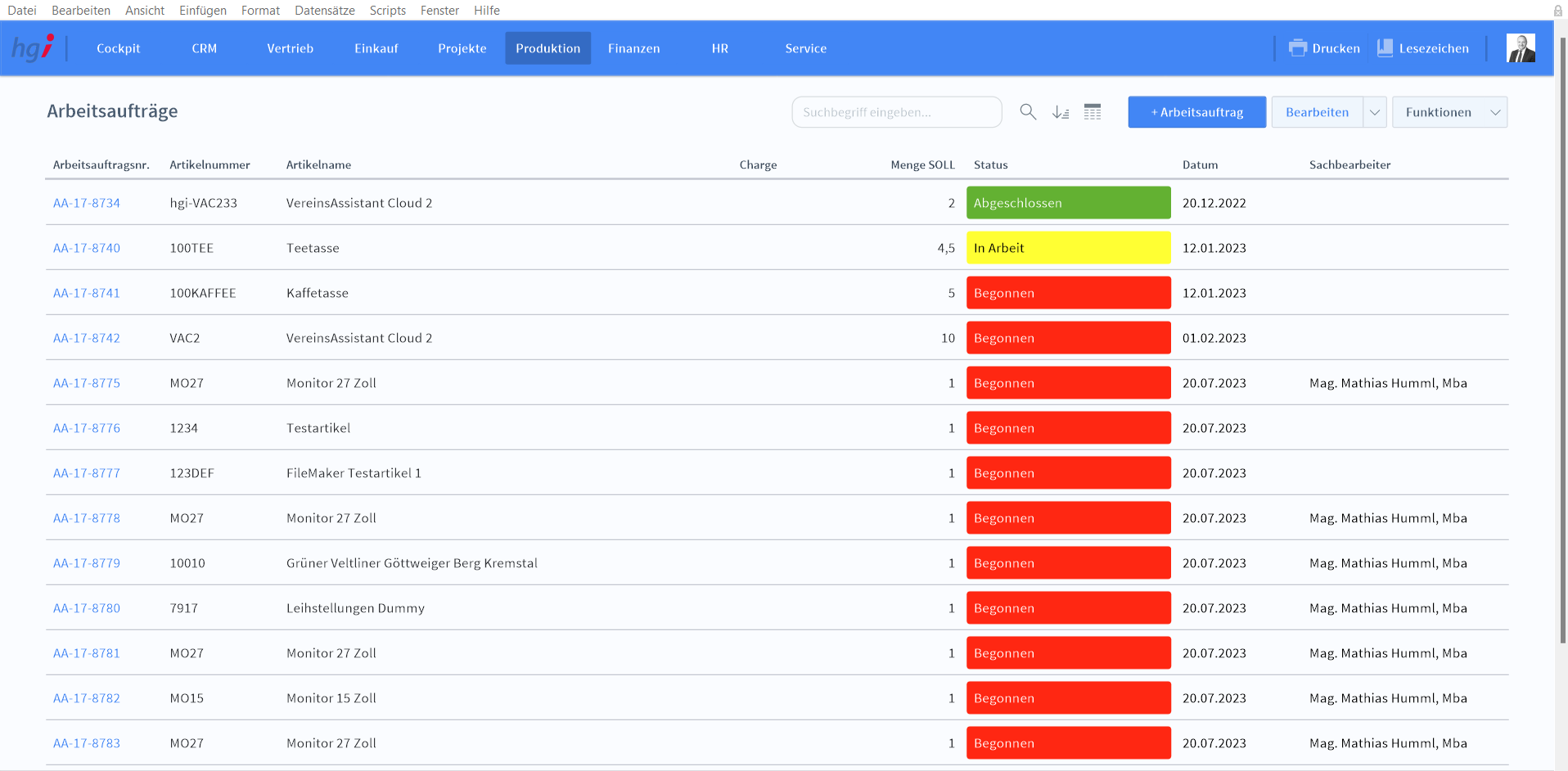
Task: Click the lock icon at top right
Action: click(x=1558, y=11)
